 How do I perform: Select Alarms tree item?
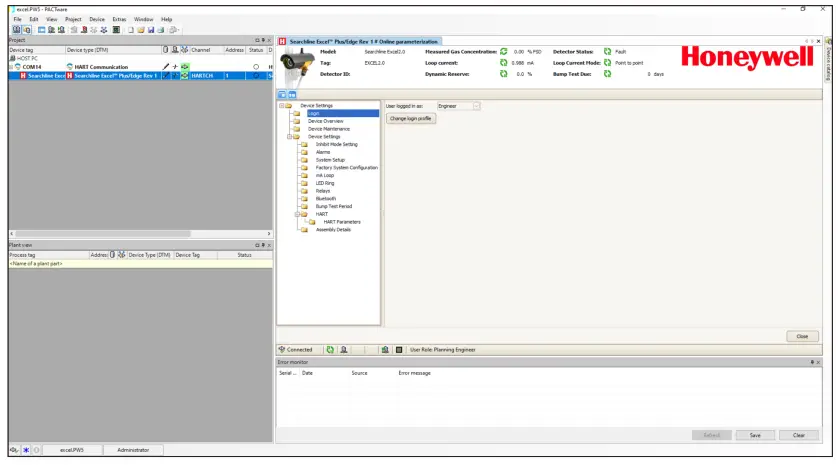(323, 152)
